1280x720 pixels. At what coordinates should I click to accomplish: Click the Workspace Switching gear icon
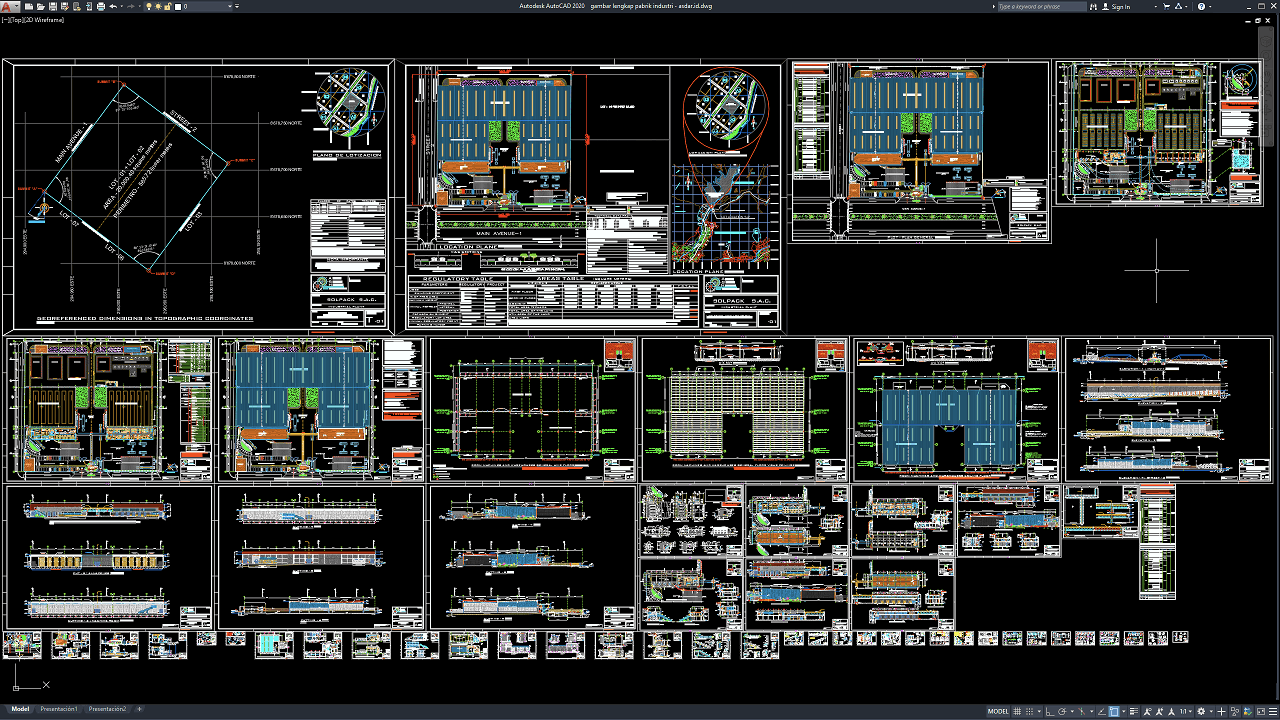click(x=1201, y=711)
